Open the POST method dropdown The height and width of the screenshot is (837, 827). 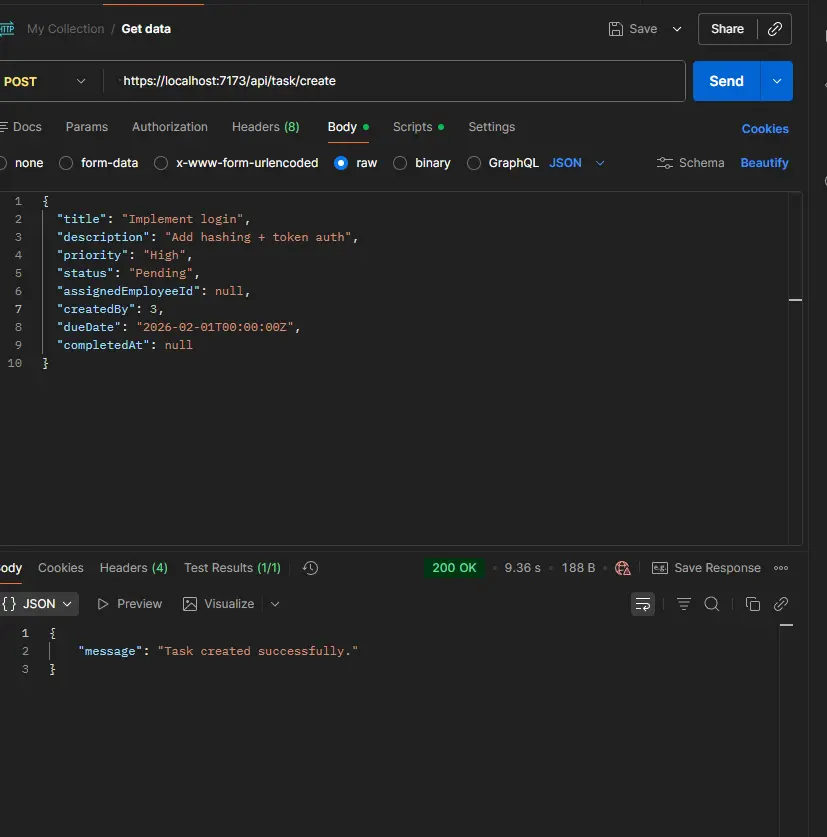point(45,81)
